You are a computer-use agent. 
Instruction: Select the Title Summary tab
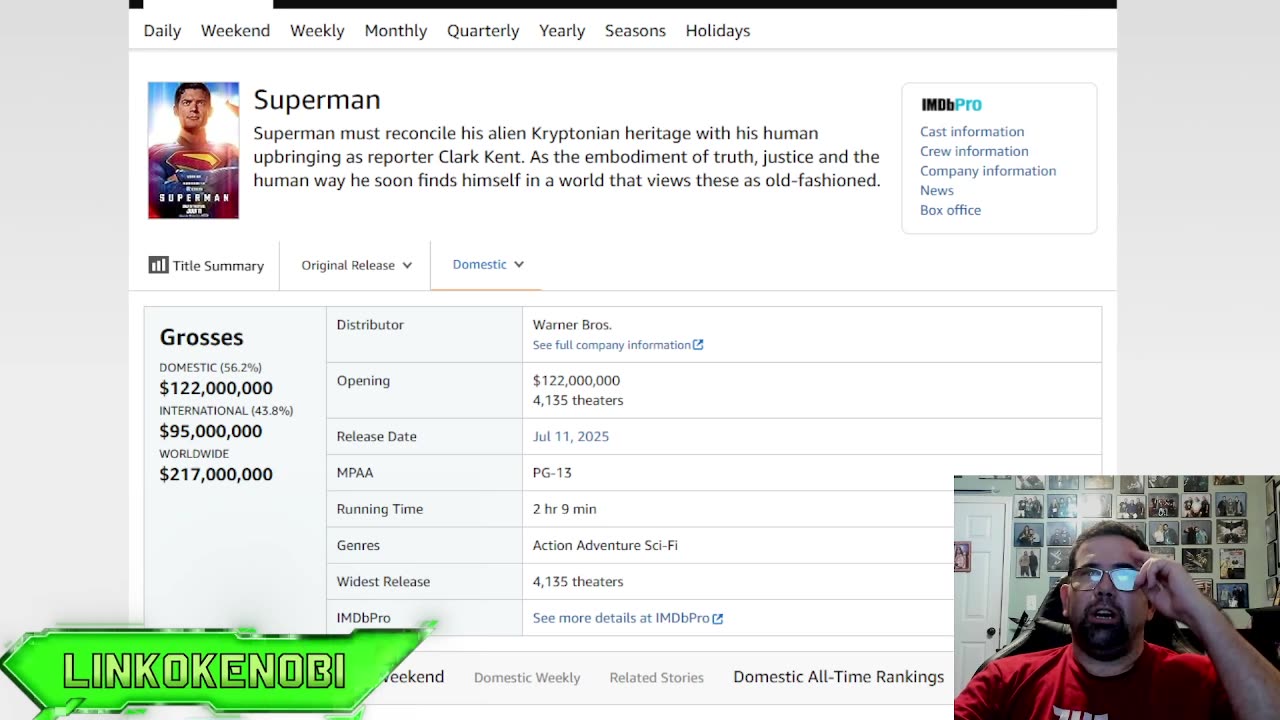coord(207,265)
